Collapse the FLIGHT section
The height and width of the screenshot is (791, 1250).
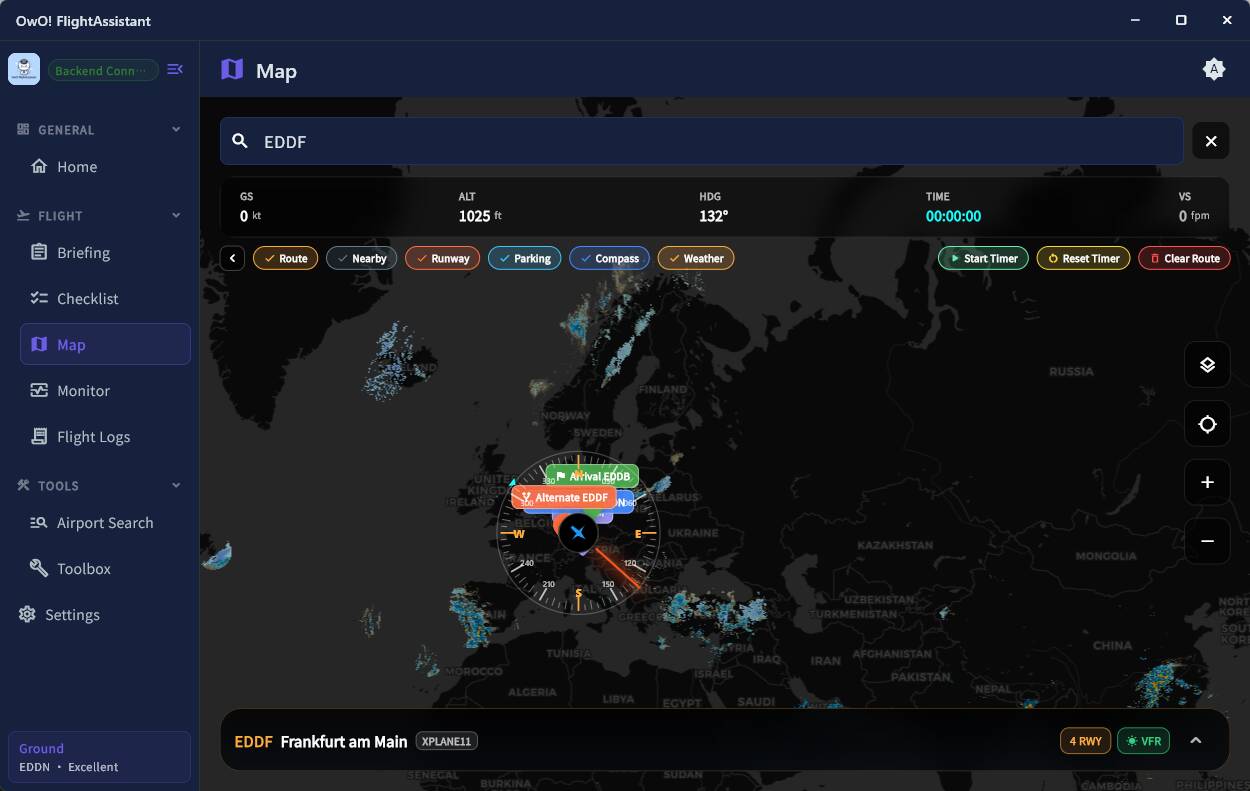coord(176,215)
